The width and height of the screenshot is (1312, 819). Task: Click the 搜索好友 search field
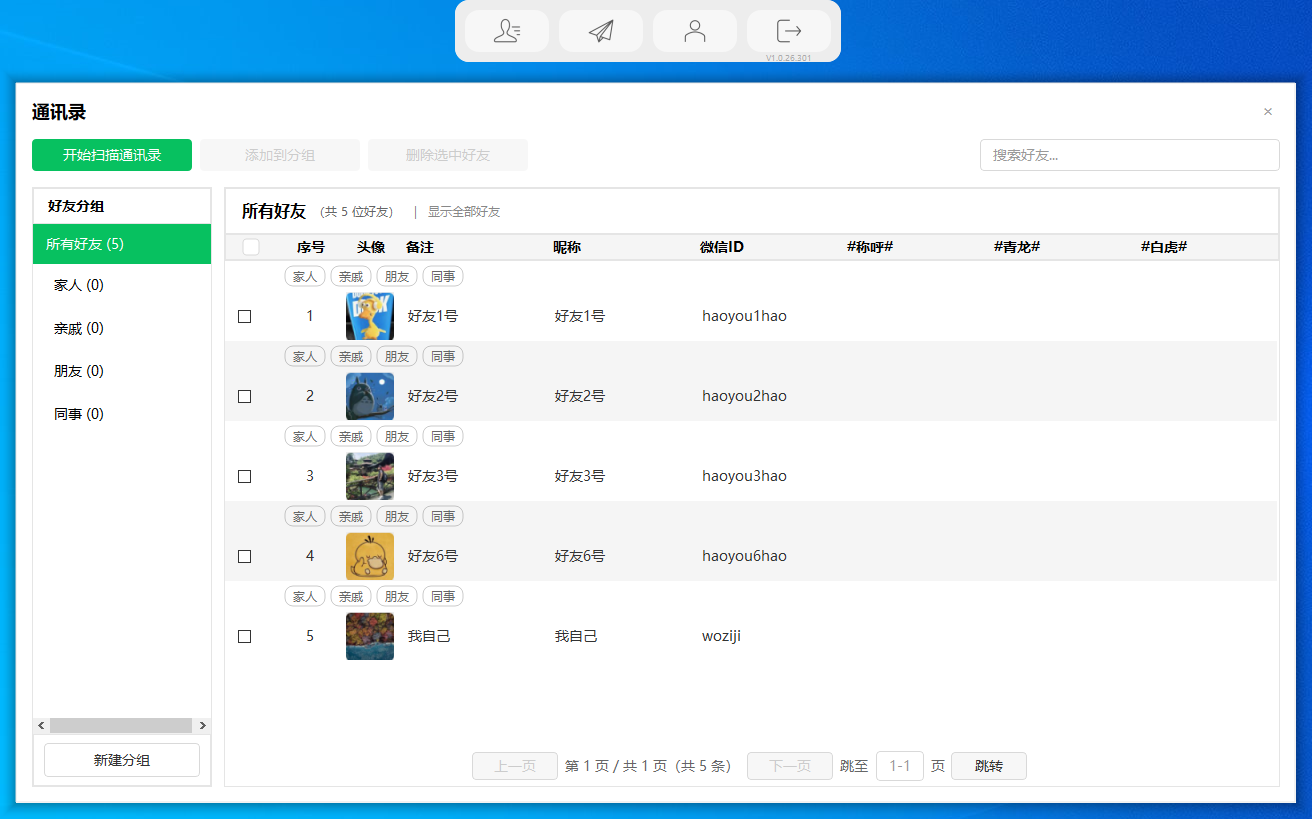(x=1129, y=155)
